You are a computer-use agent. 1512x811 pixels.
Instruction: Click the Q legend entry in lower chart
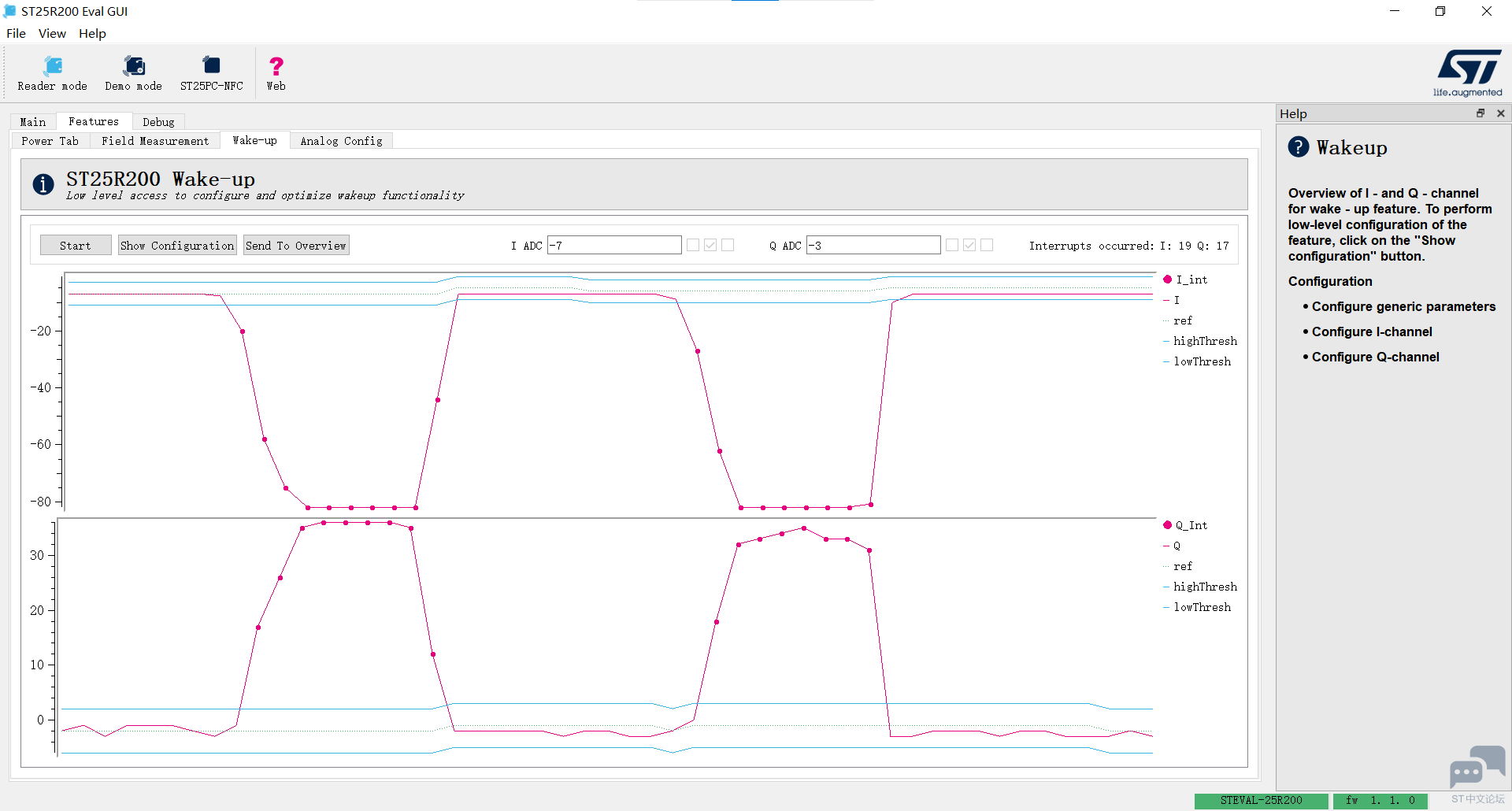click(x=1172, y=546)
